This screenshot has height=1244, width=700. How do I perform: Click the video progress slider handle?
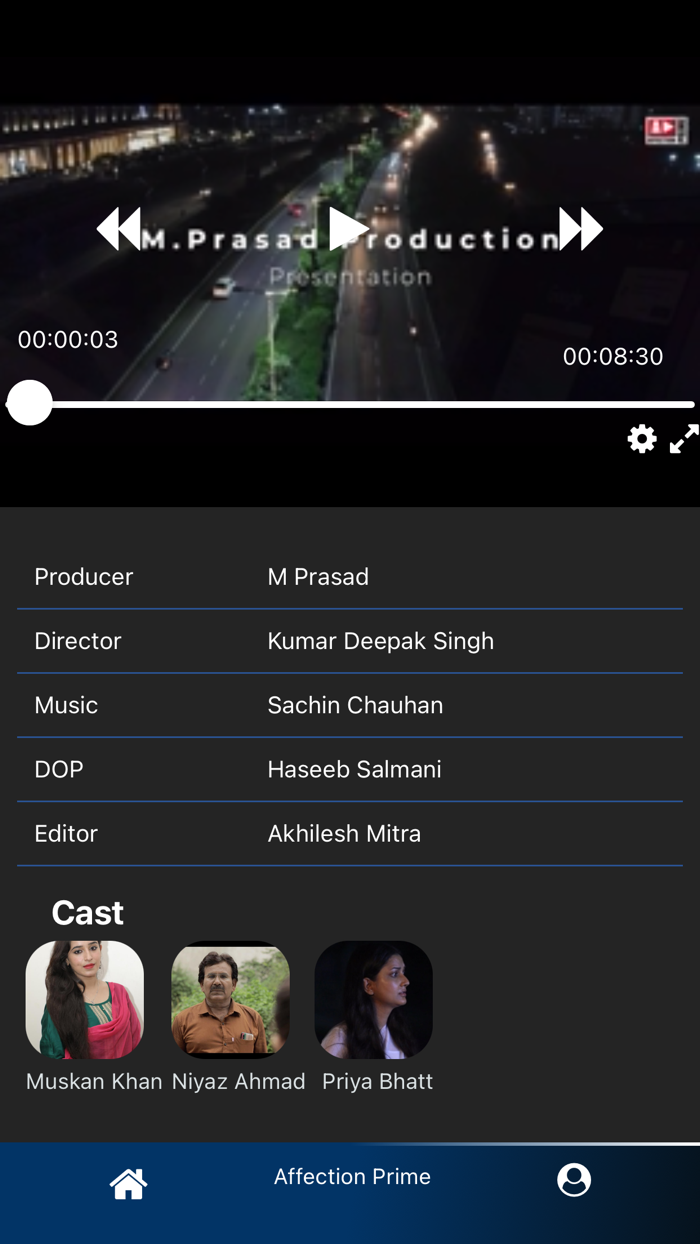click(x=29, y=404)
